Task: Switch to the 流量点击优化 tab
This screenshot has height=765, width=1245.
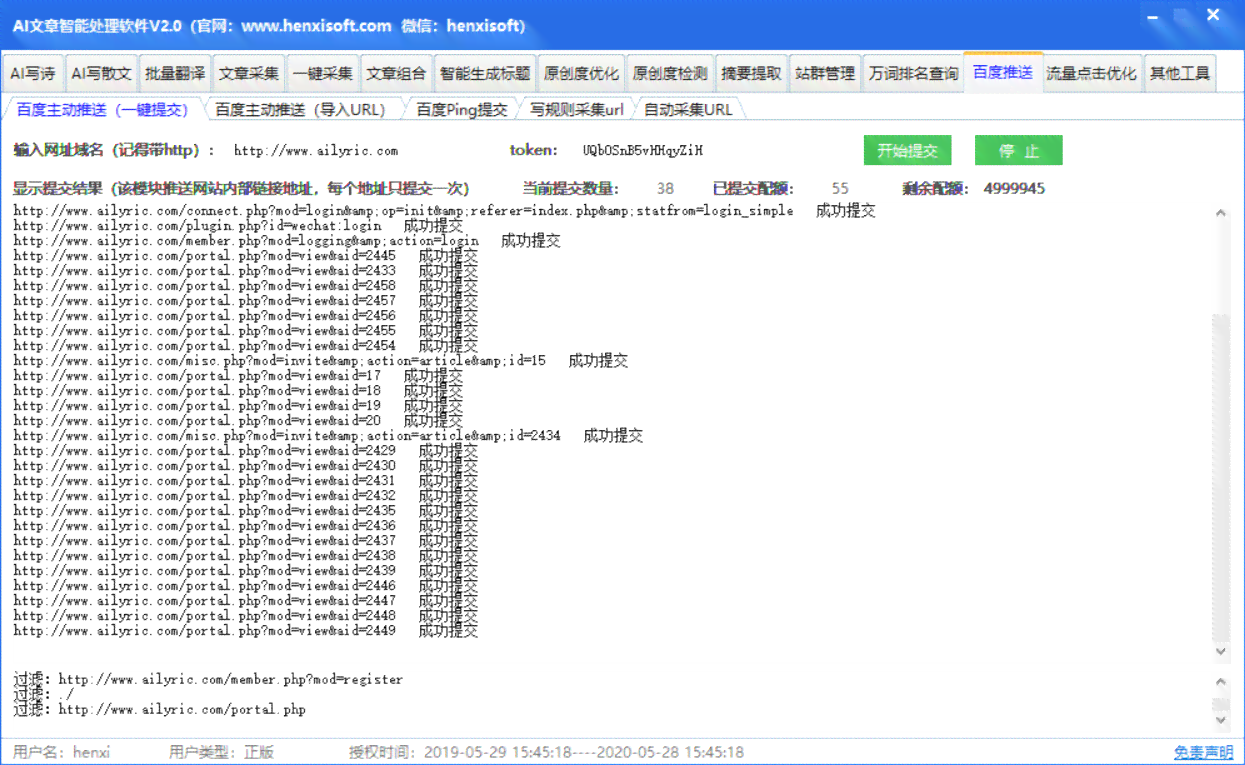Action: point(1091,73)
